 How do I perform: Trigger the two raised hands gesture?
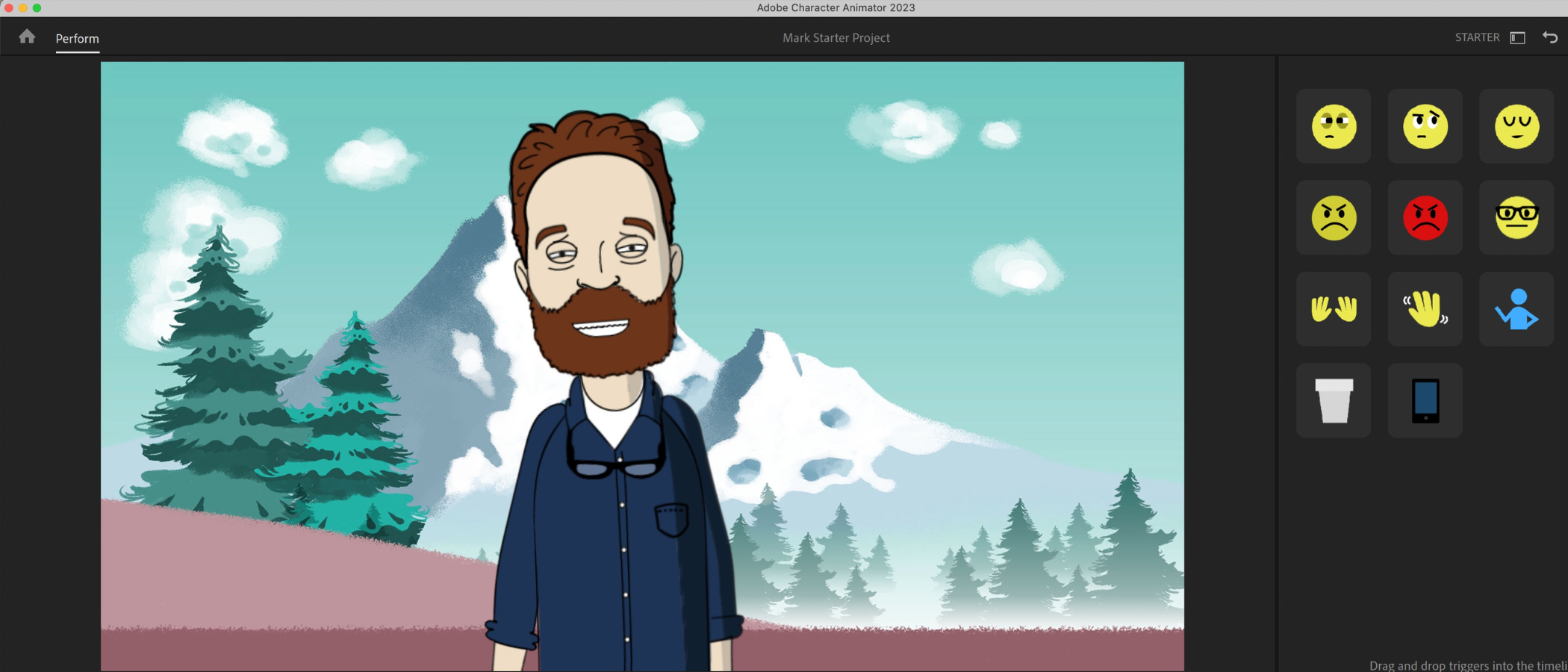1334,309
